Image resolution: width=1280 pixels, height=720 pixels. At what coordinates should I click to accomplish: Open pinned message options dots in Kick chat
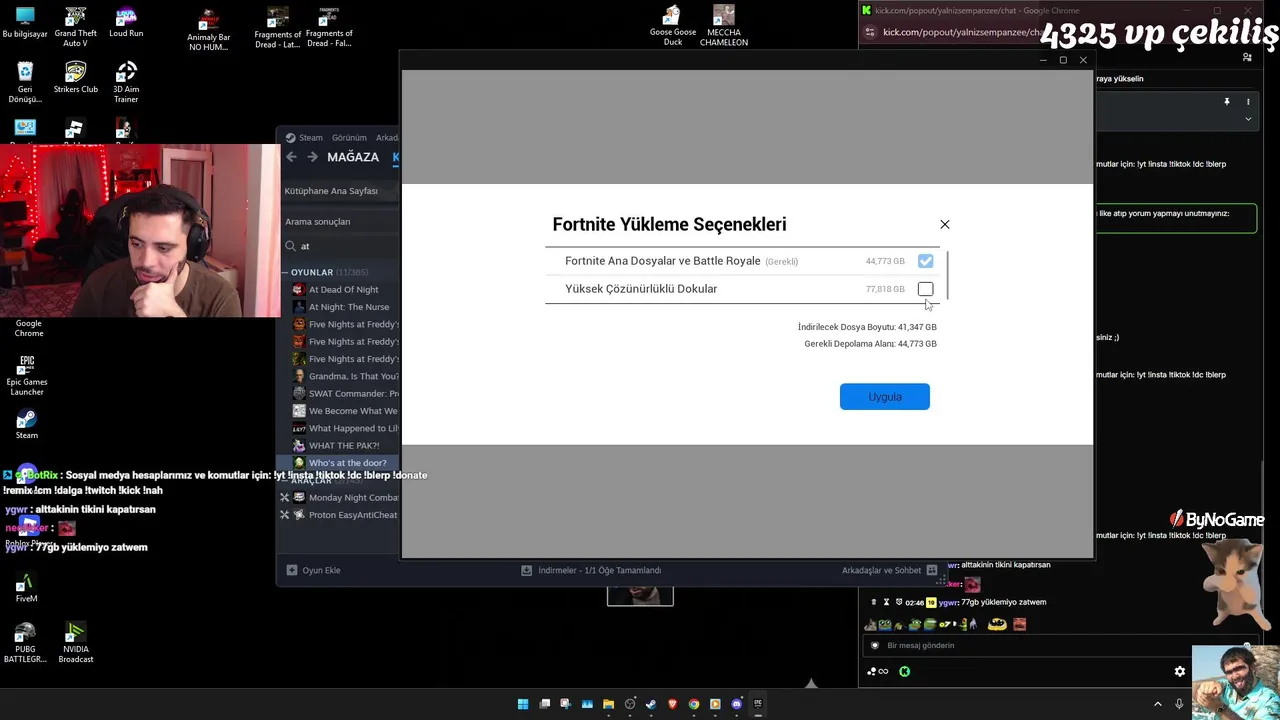point(1248,101)
